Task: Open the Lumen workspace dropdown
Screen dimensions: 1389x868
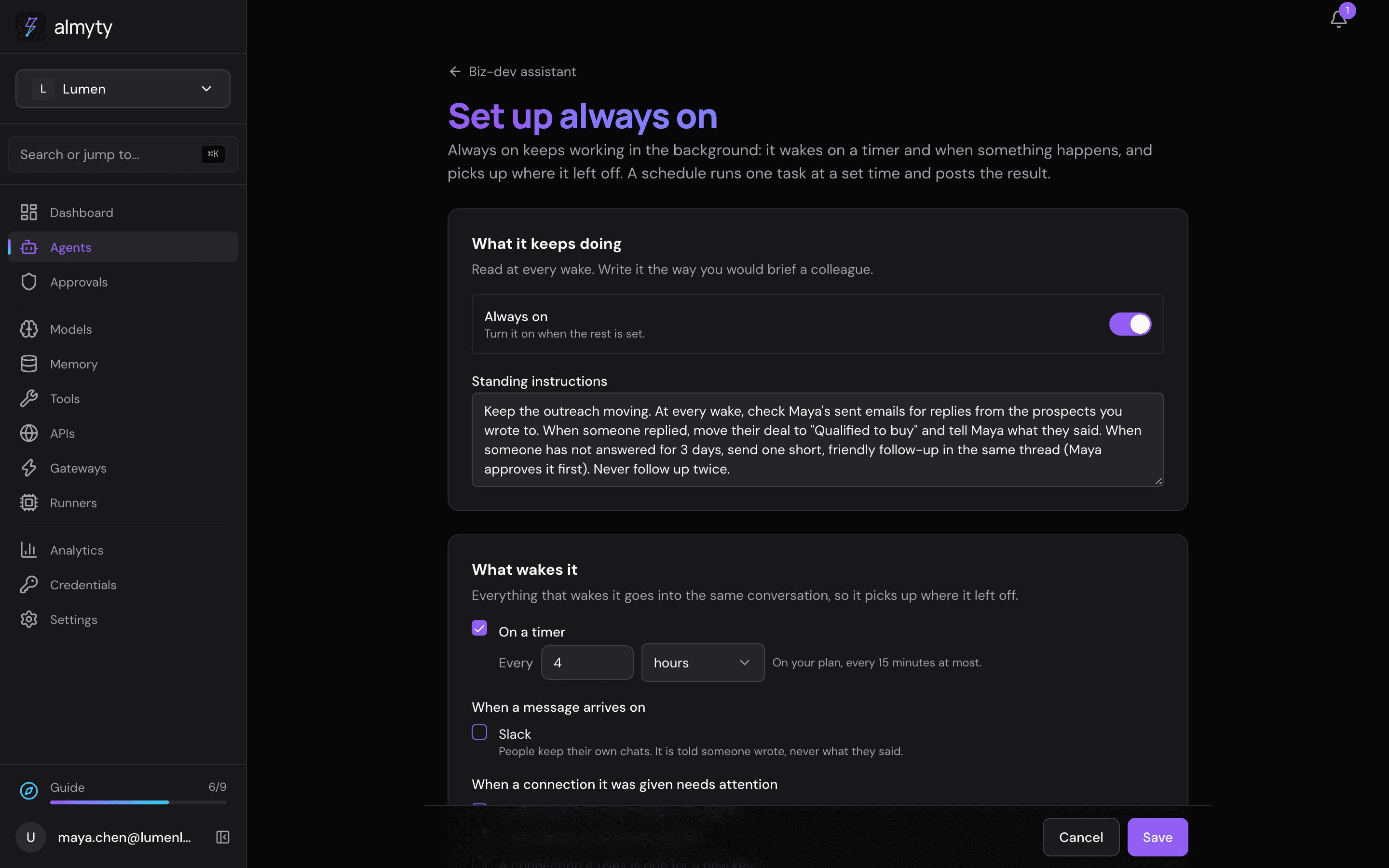Action: [123, 89]
